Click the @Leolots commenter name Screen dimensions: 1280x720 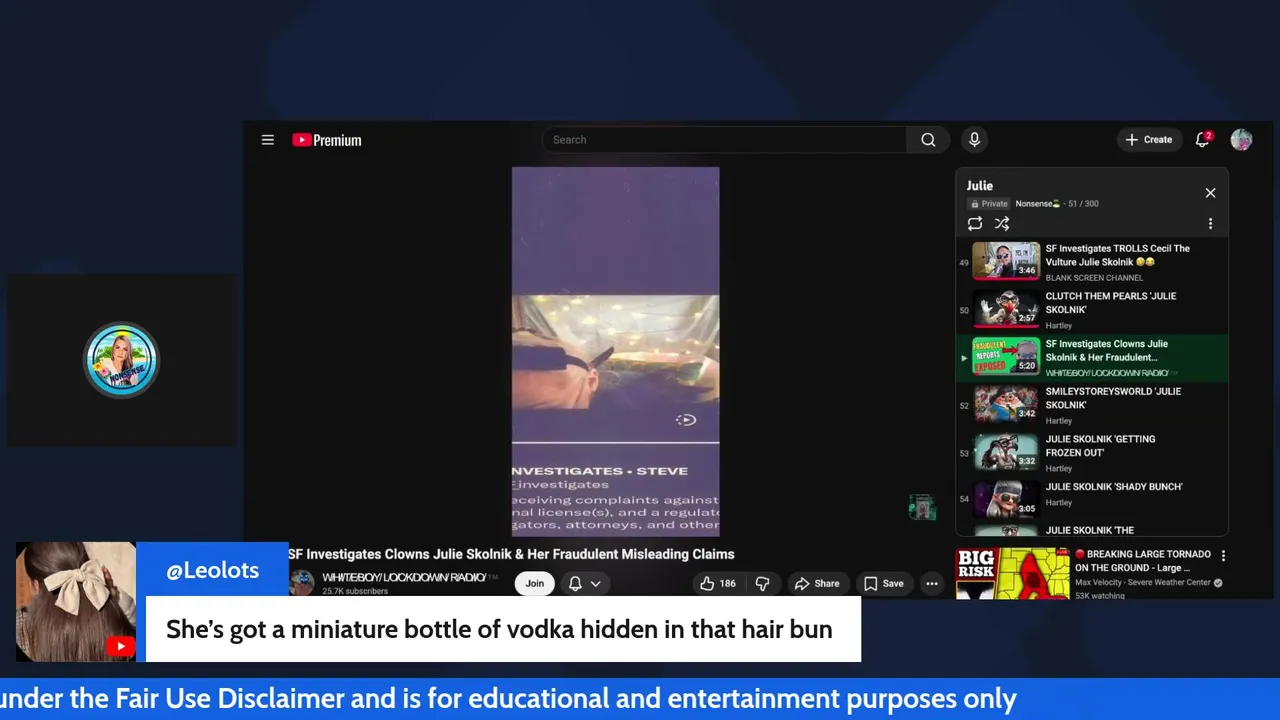pyautogui.click(x=212, y=570)
